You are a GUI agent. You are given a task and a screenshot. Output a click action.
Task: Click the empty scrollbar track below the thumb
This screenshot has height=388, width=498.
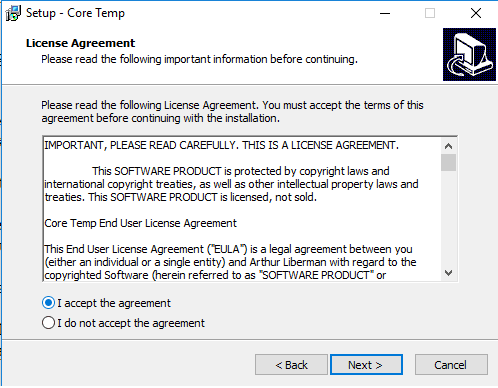(448, 218)
